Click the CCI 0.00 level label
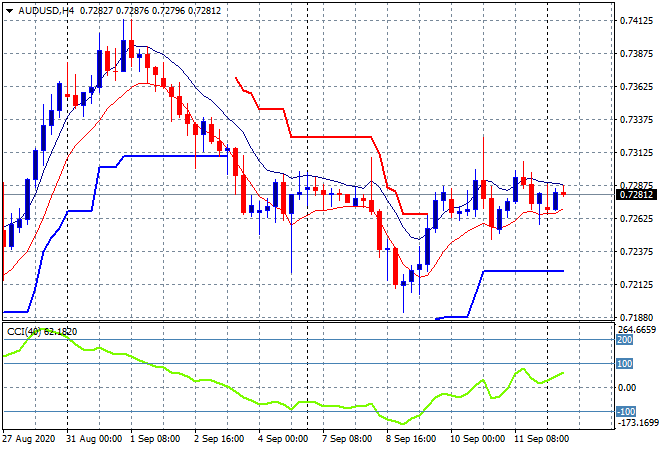660x450 pixels. (x=627, y=388)
